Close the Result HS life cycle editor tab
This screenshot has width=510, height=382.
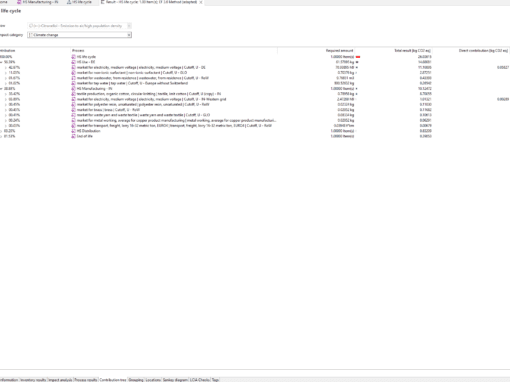click(201, 2)
